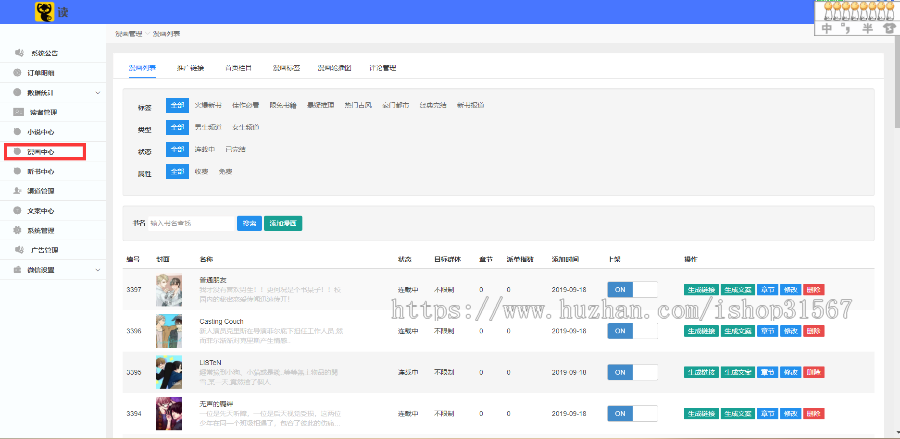Viewport: 900px width, 439px height.
Task: Open cover thumbnail of Casting Couch
Action: [169, 331]
